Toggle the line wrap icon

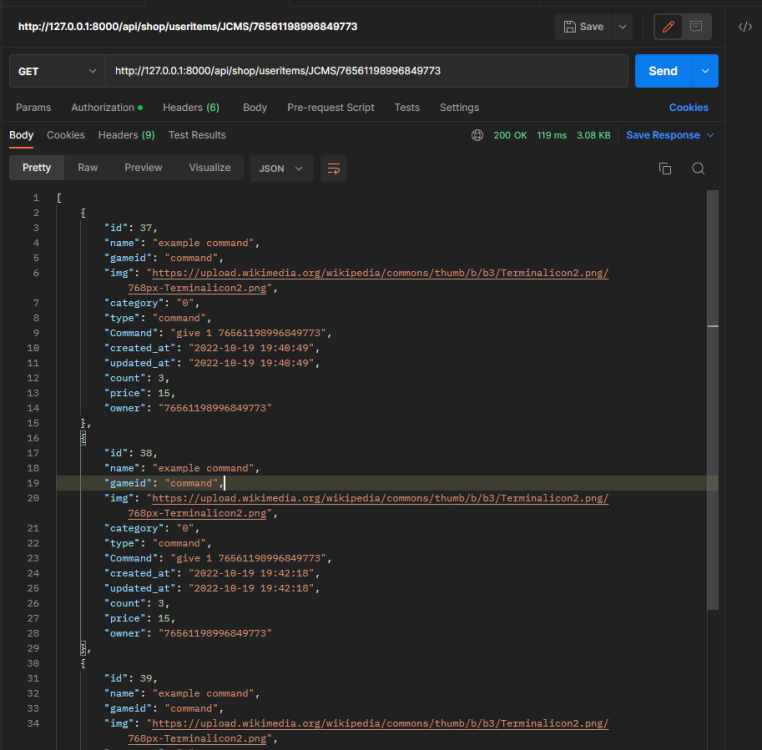point(334,169)
